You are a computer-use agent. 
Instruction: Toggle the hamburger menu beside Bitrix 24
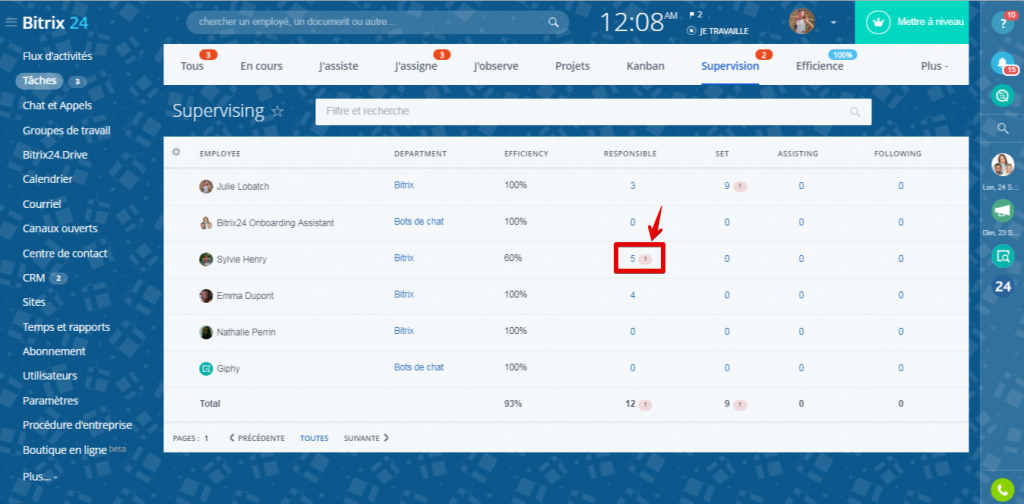[x=10, y=23]
